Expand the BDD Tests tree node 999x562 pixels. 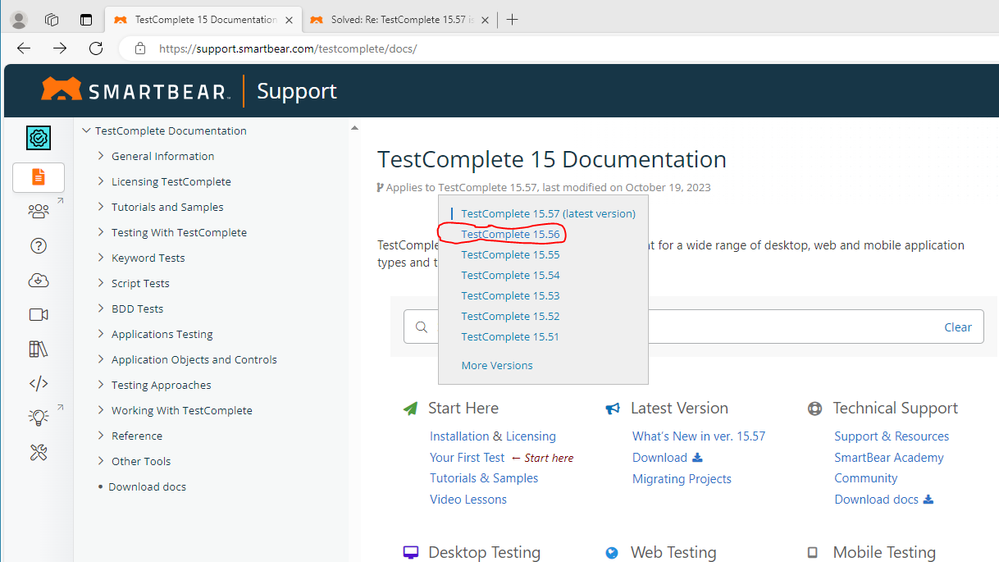pos(101,309)
